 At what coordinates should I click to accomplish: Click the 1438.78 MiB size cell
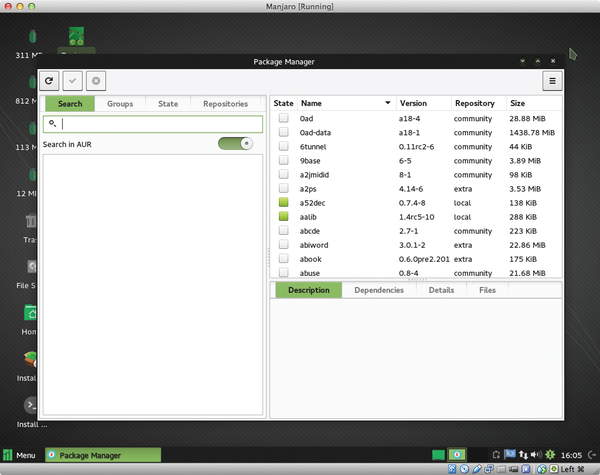[532, 133]
